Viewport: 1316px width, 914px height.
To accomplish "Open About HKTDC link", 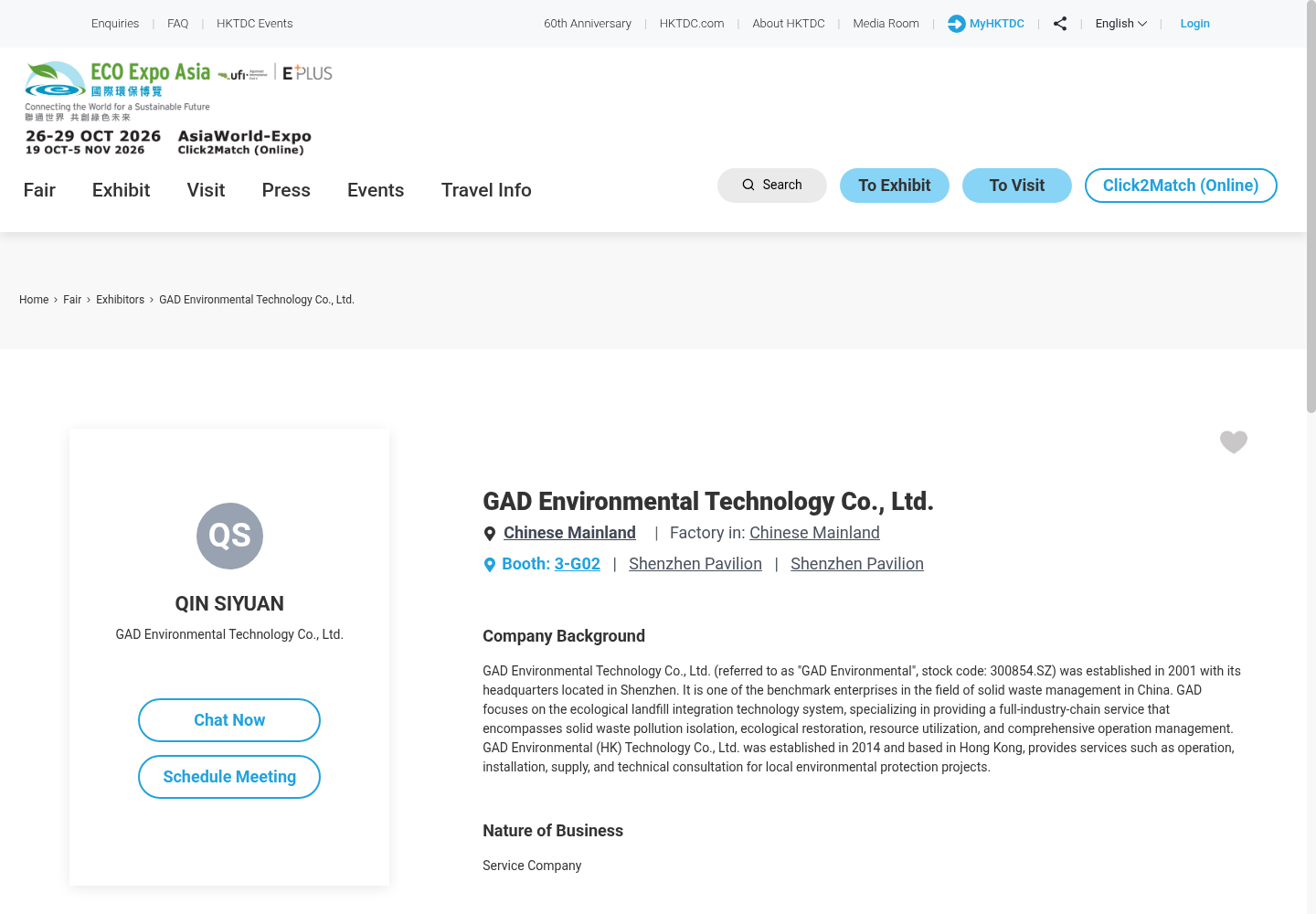I will [x=789, y=24].
